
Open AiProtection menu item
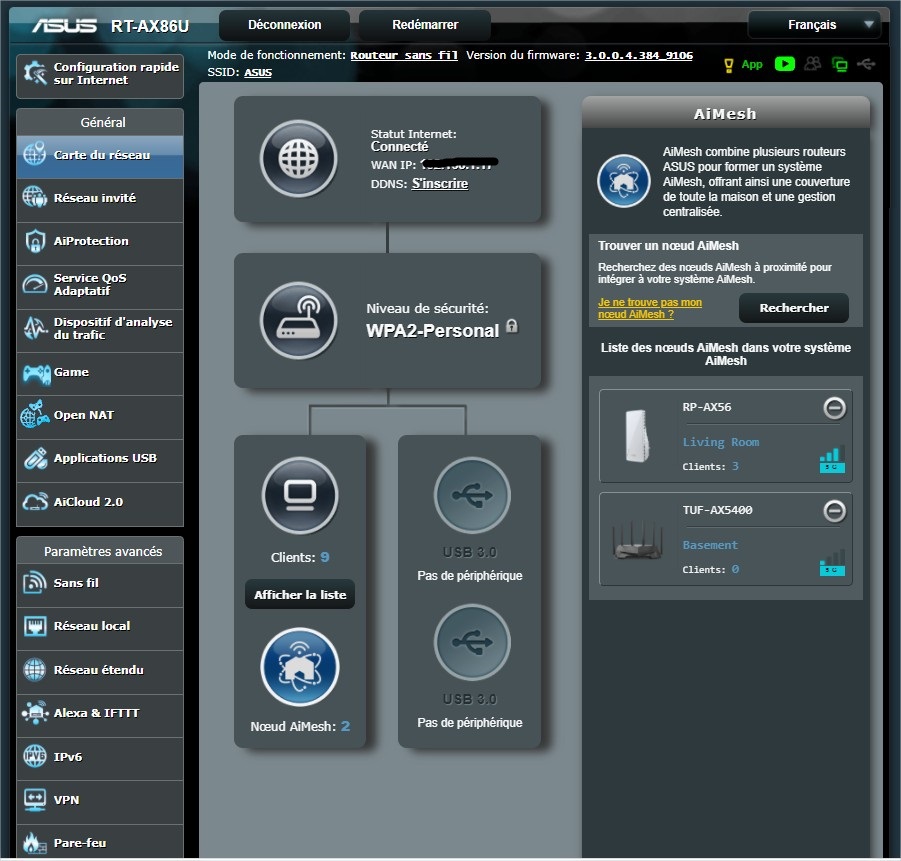[x=100, y=242]
